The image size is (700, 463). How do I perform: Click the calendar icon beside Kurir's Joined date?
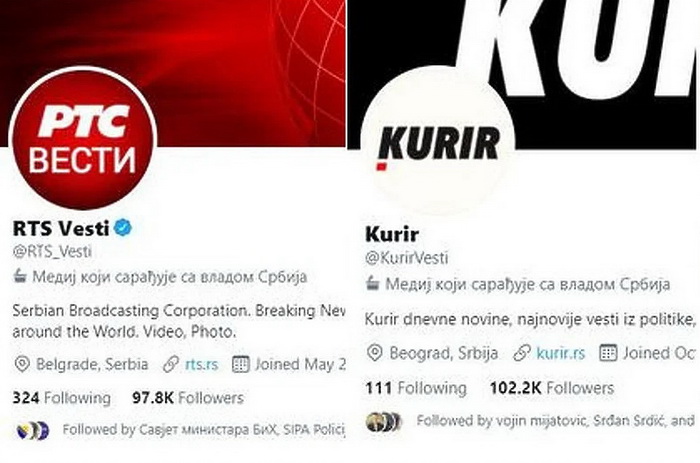click(x=608, y=353)
